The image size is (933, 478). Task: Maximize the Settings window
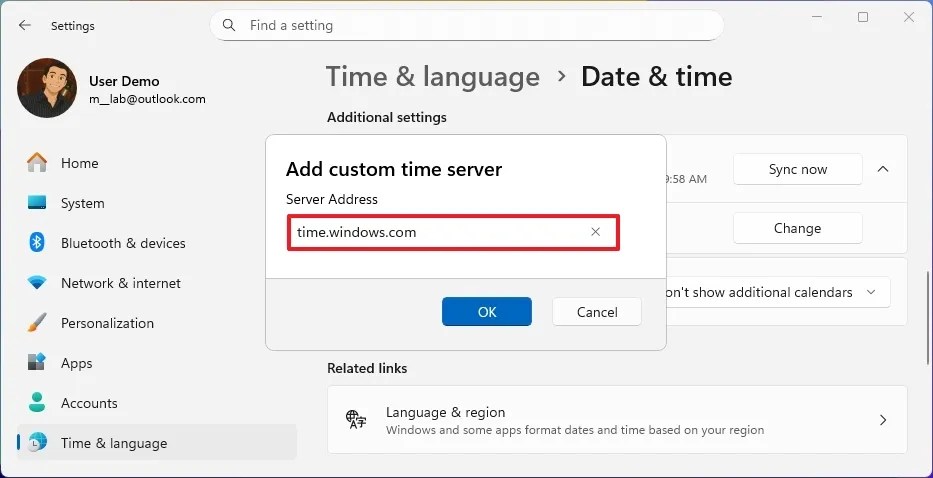pyautogui.click(x=863, y=17)
